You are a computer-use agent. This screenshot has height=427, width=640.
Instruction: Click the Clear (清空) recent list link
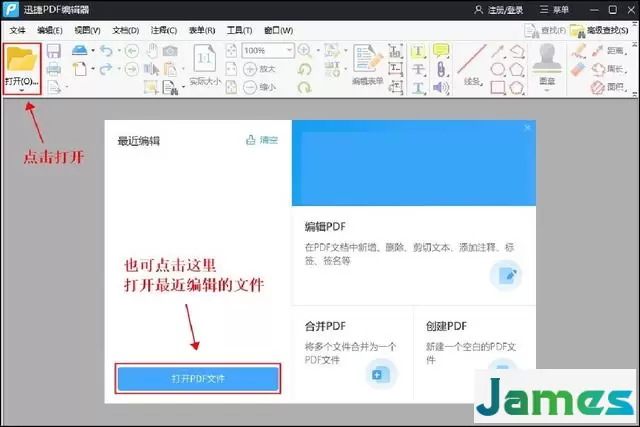pos(262,140)
